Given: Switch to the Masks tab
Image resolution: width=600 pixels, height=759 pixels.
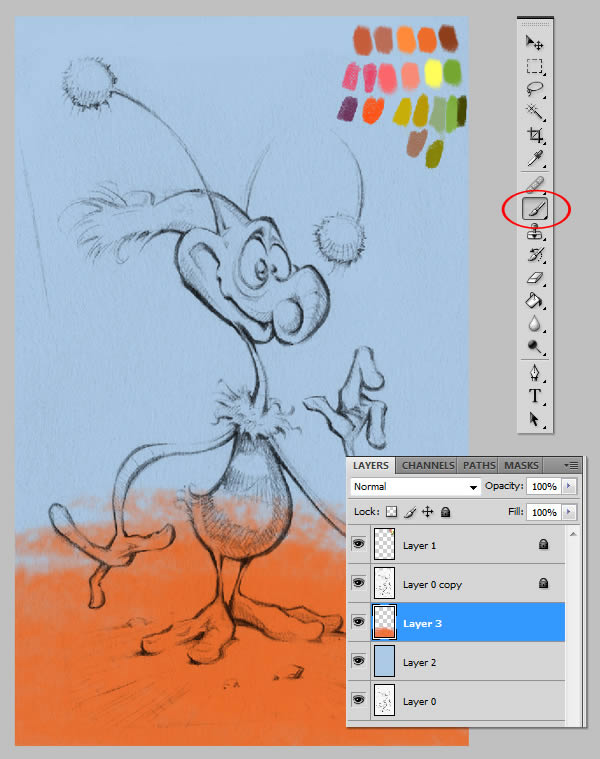Looking at the screenshot, I should (x=521, y=466).
